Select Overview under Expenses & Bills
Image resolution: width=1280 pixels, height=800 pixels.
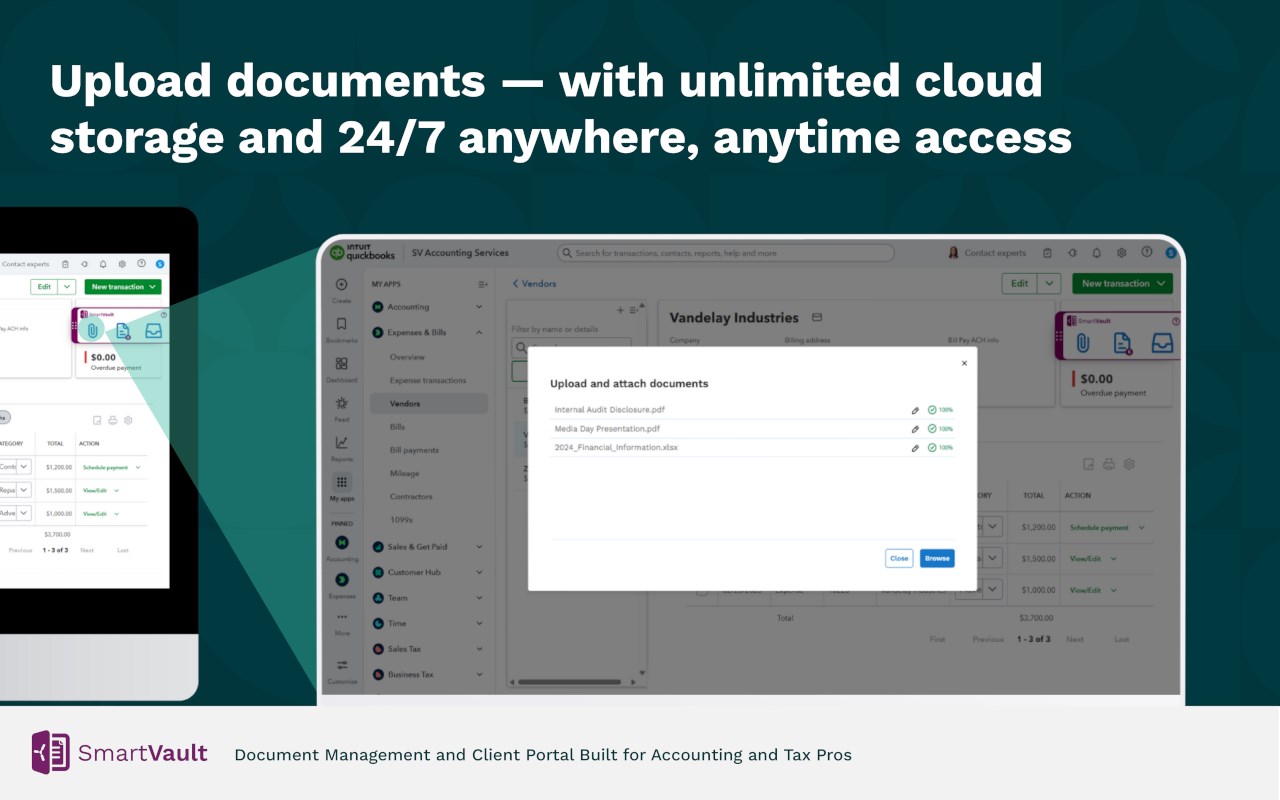pos(407,357)
